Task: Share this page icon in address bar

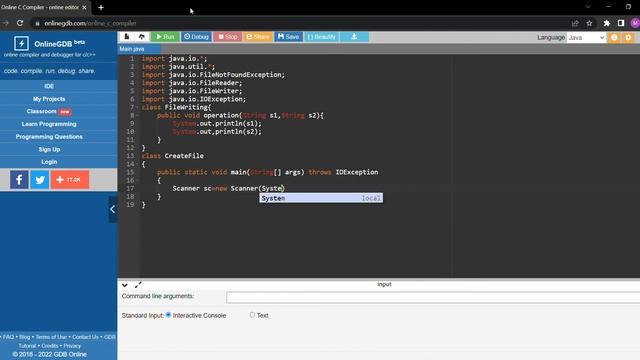Action: tap(575, 23)
